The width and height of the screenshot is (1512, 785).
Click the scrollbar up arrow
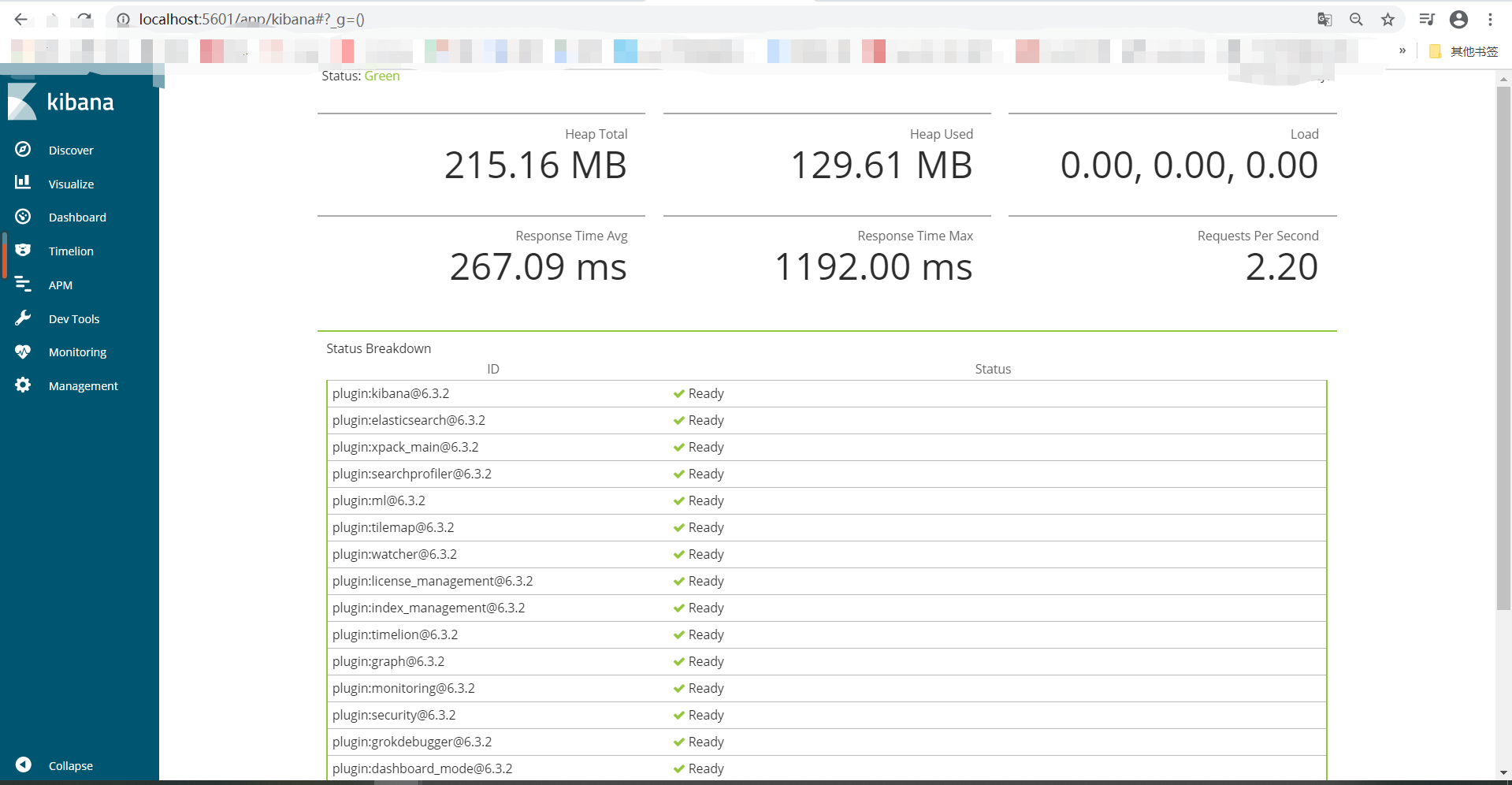click(1503, 79)
